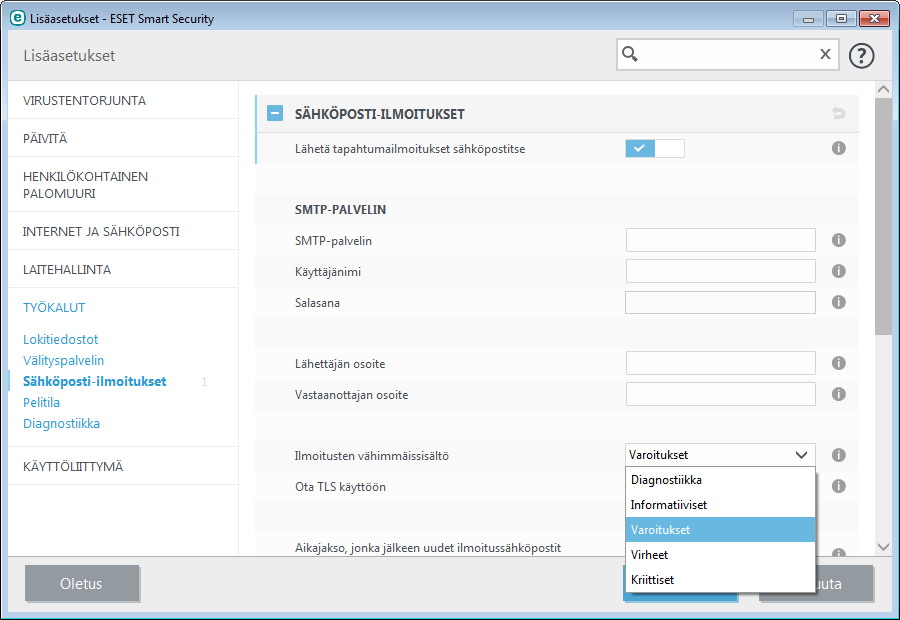Select Sähköposti-ilmoitukset in sidebar
The height and width of the screenshot is (620, 900).
tap(95, 381)
